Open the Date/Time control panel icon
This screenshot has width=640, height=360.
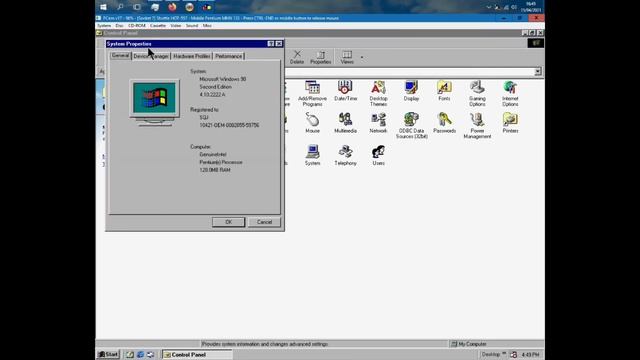point(345,91)
